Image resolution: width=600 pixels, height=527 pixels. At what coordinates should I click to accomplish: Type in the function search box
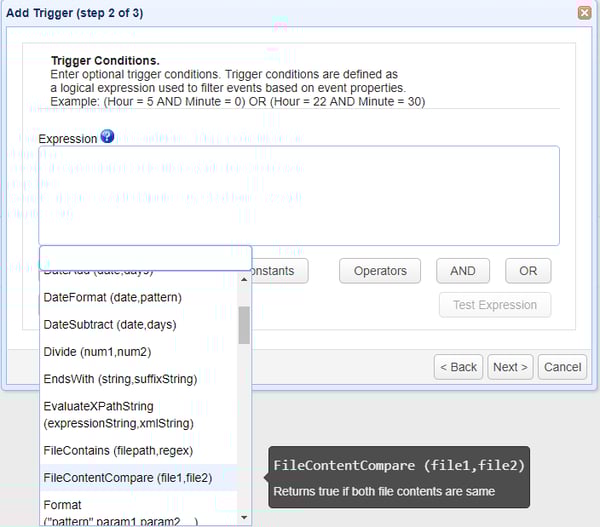[145, 258]
